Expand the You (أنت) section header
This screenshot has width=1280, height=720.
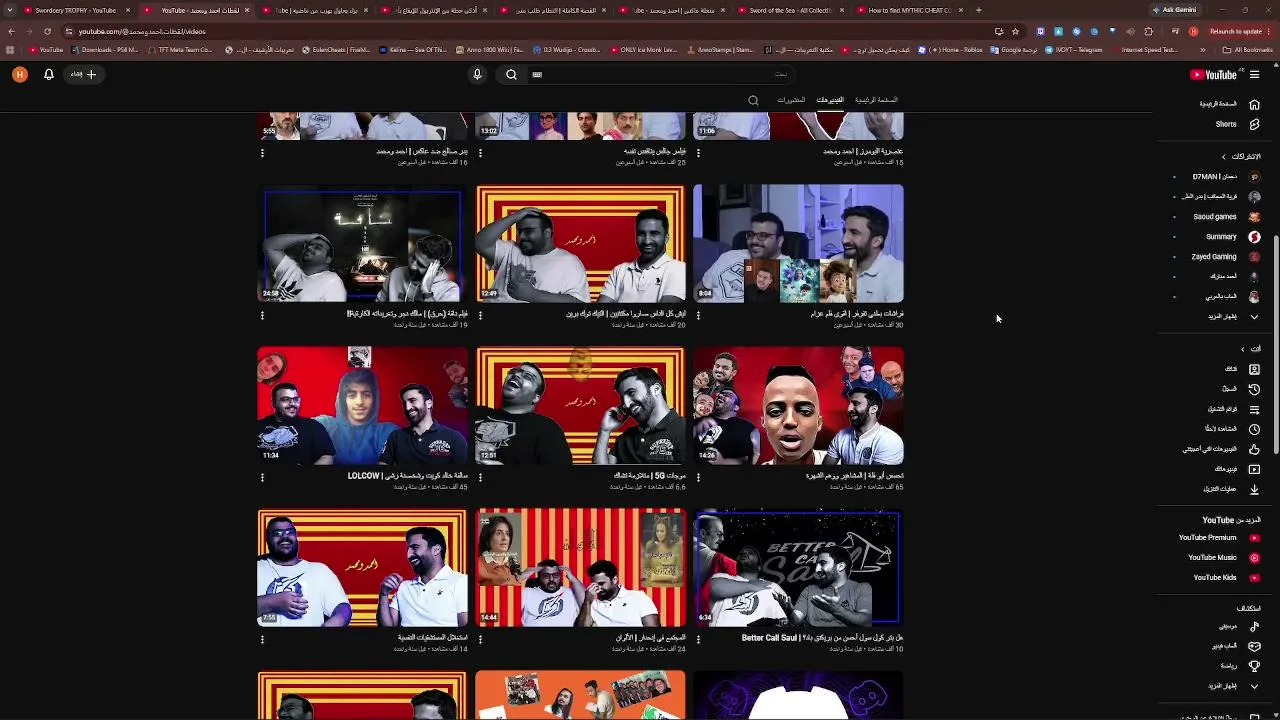pyautogui.click(x=1251, y=349)
